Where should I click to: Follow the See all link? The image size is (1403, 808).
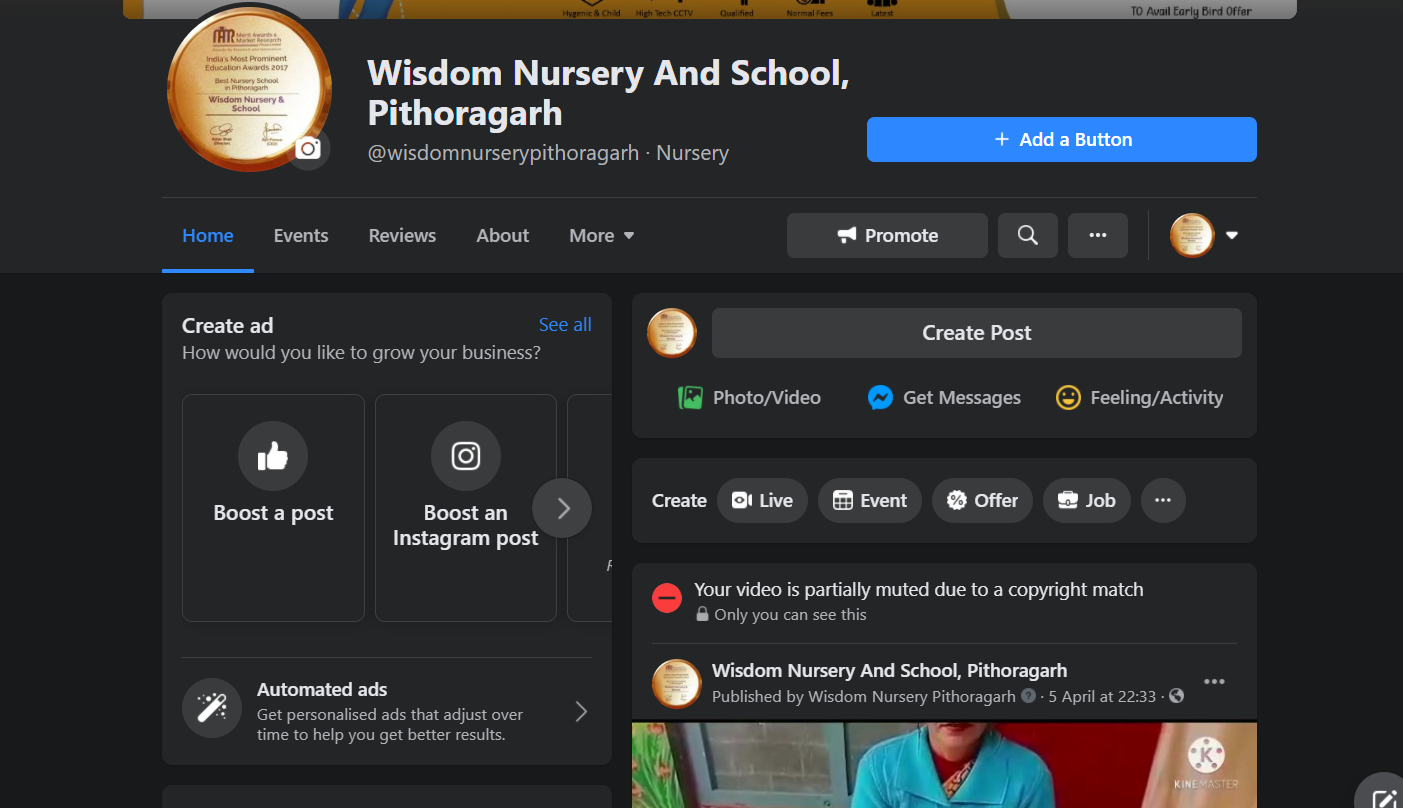tap(565, 325)
